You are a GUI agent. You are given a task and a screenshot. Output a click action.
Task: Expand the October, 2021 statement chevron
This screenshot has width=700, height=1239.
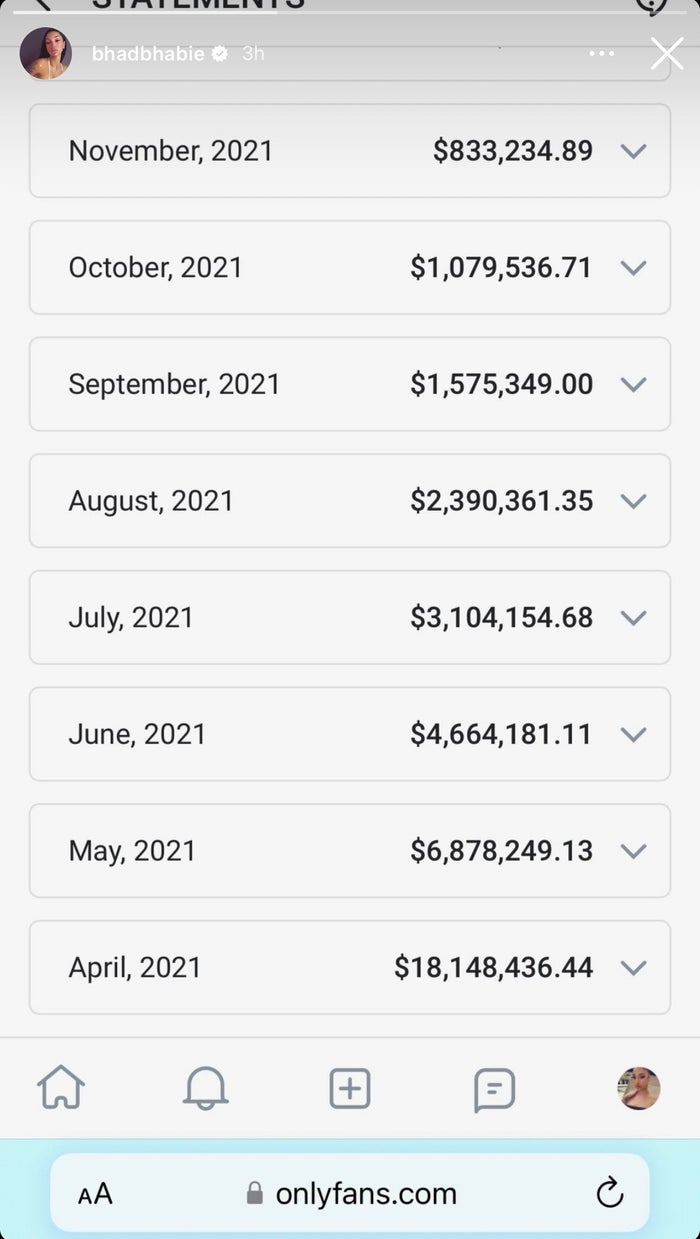coord(633,268)
